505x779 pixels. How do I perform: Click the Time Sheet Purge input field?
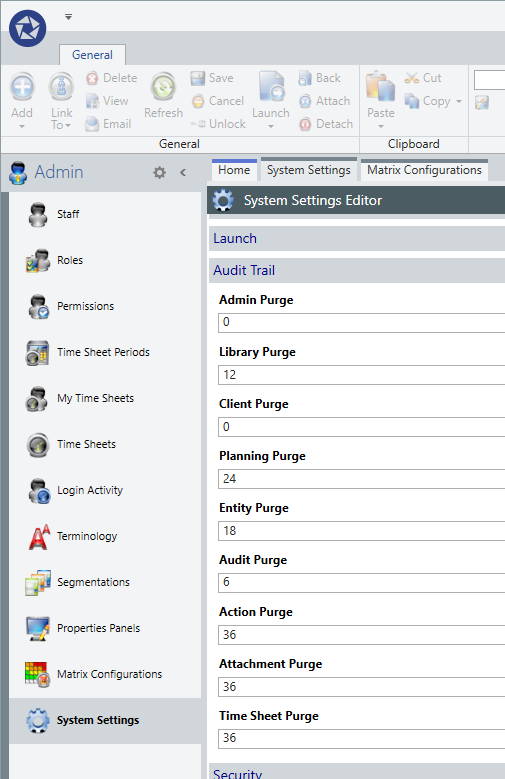[361, 738]
